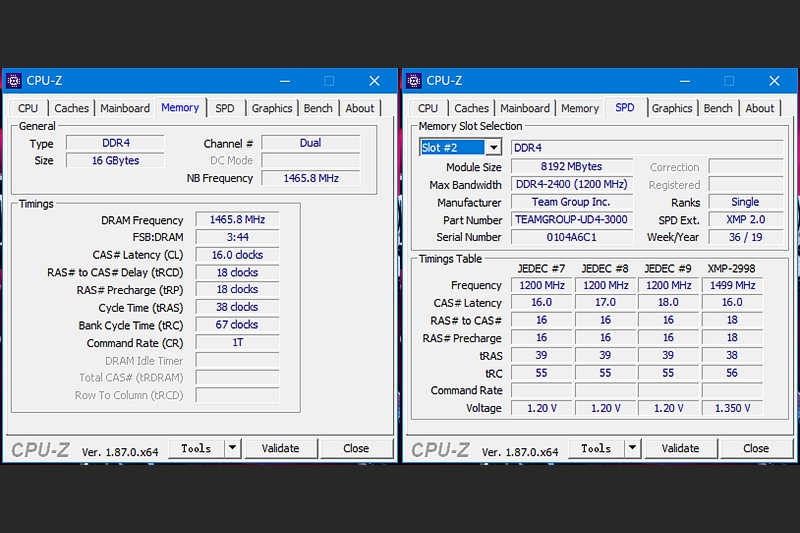Image resolution: width=800 pixels, height=533 pixels.
Task: Click the RAS# Precharge (tRP) 18 clocks value
Action: 237,290
